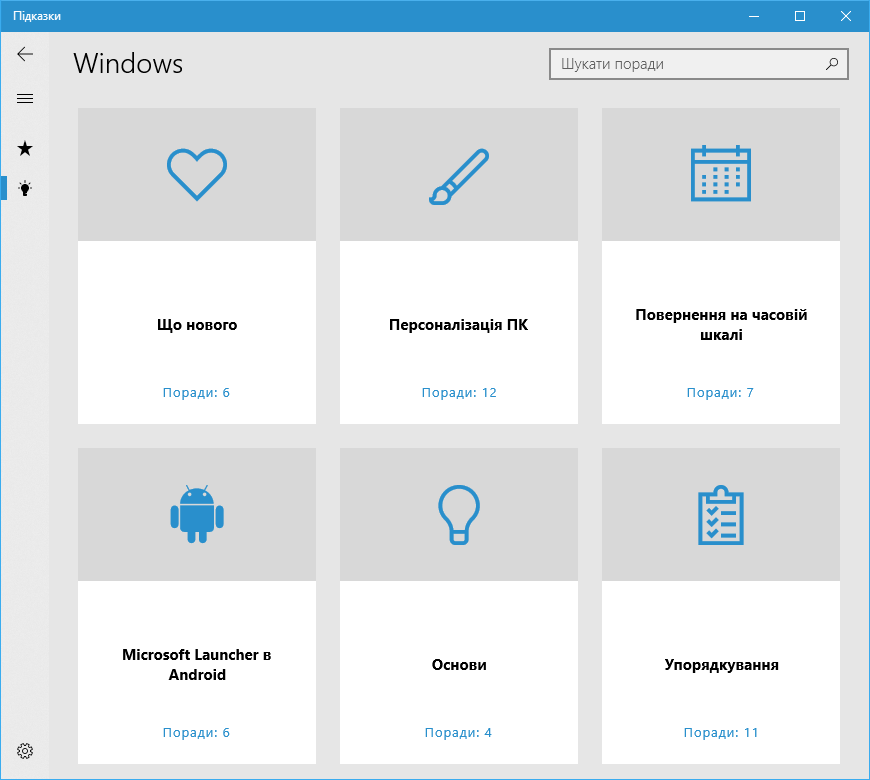
Task: Click the clipboard checklist icon
Action: pos(721,515)
